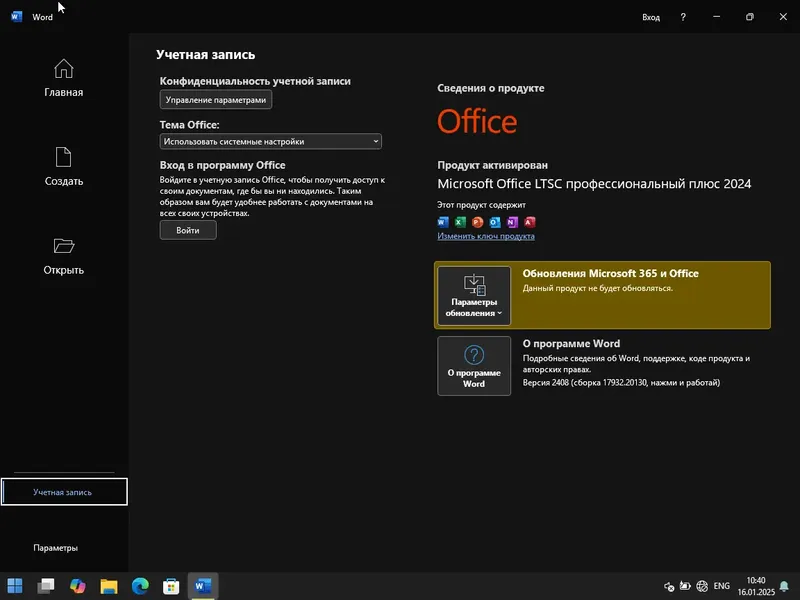Image resolution: width=800 pixels, height=600 pixels.
Task: Click the Войти sign-in button
Action: point(187,229)
